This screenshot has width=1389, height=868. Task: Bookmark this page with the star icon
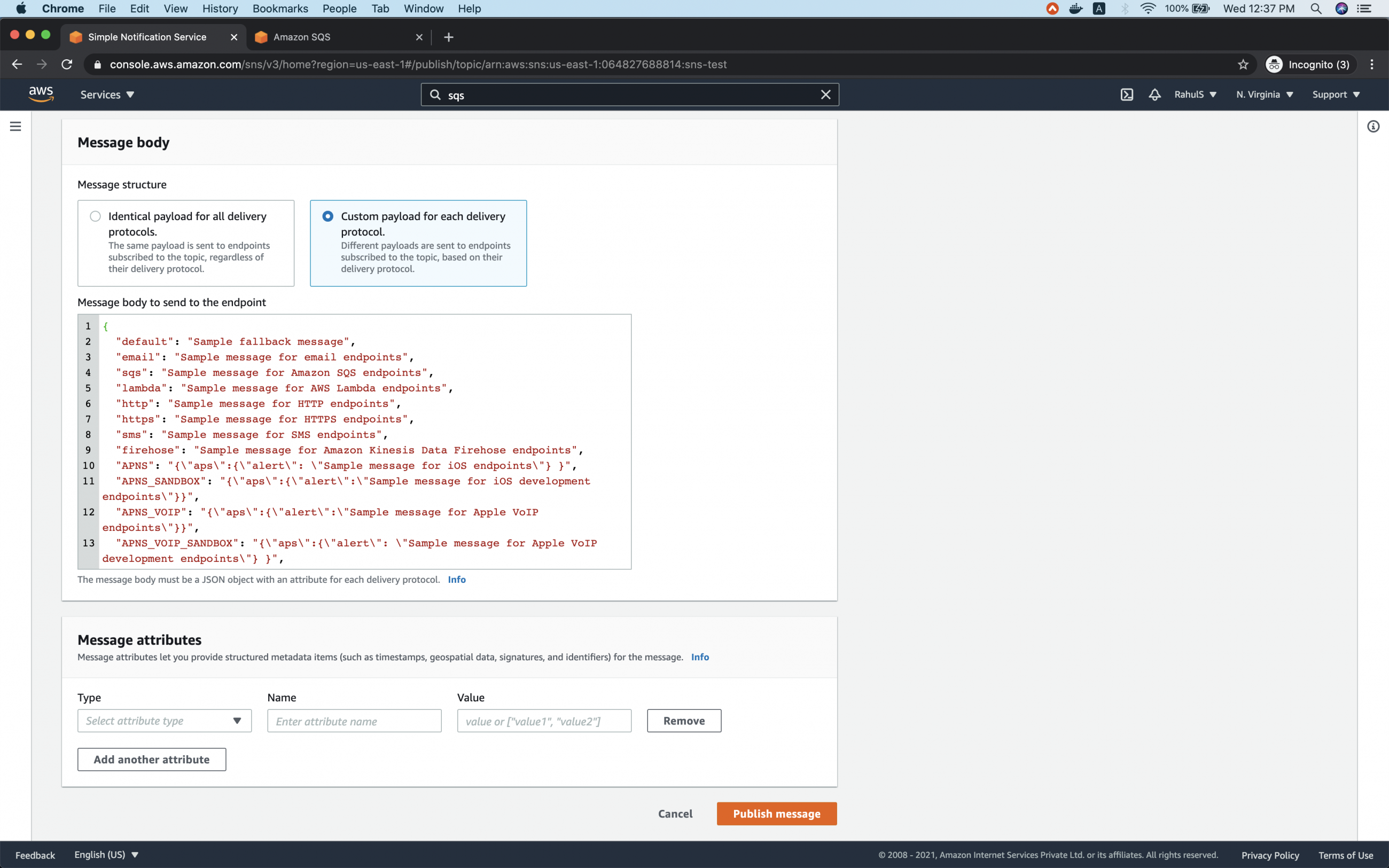click(x=1243, y=64)
